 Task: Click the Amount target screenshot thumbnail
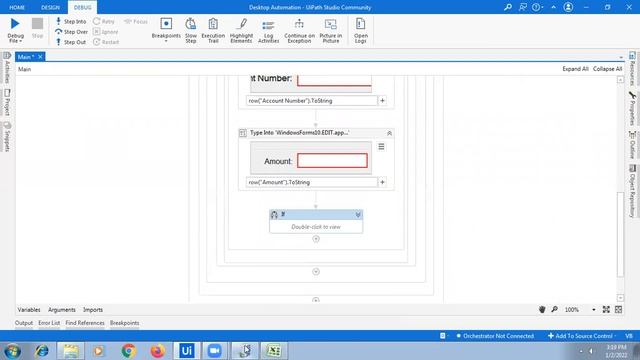pos(311,158)
